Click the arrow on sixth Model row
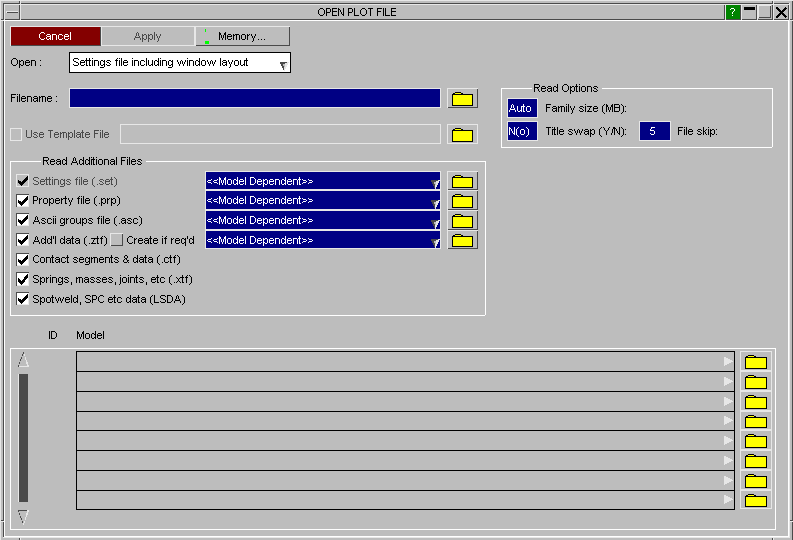Image resolution: width=793 pixels, height=540 pixels. tap(728, 460)
